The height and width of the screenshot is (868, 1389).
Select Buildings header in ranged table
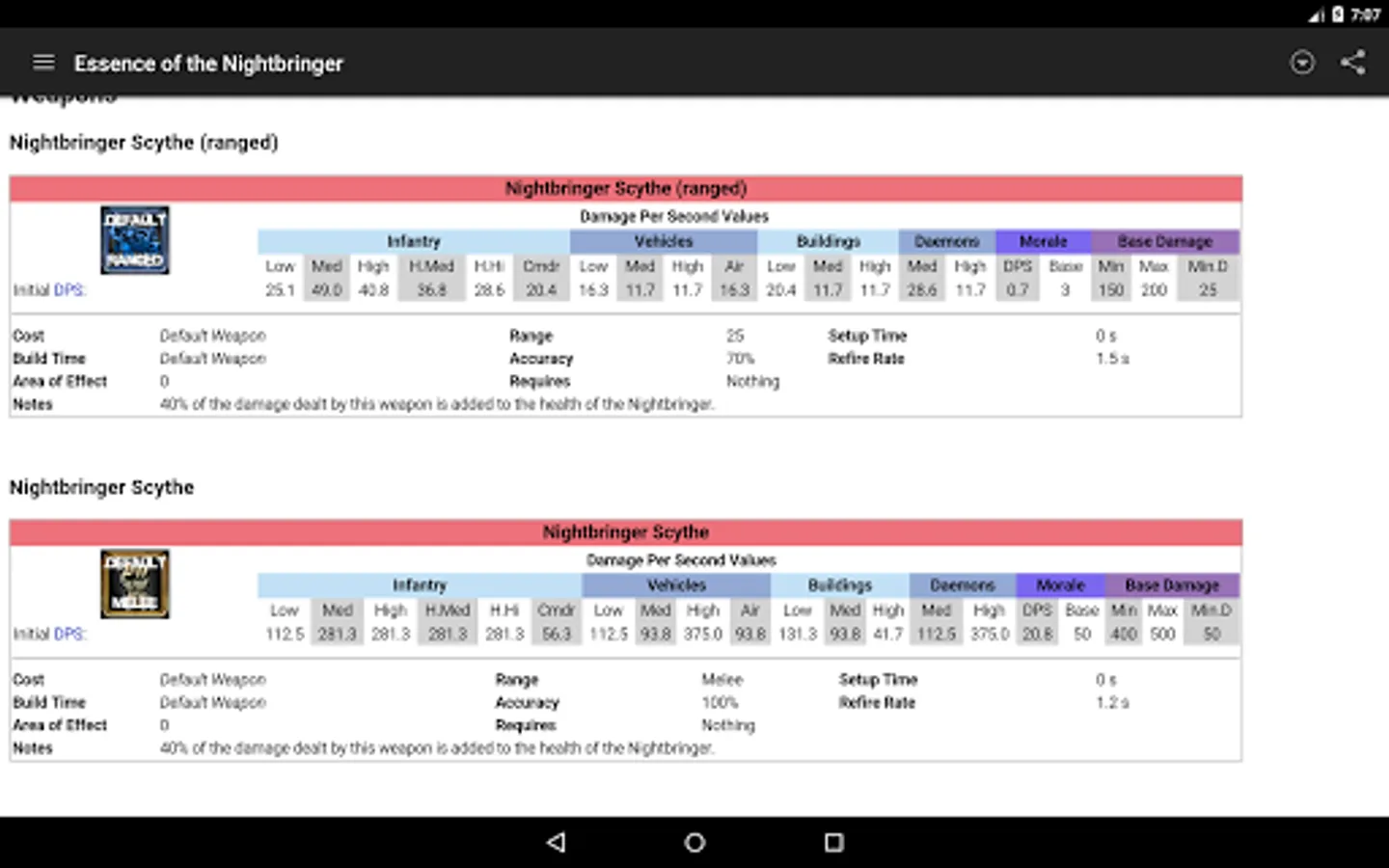(x=829, y=241)
